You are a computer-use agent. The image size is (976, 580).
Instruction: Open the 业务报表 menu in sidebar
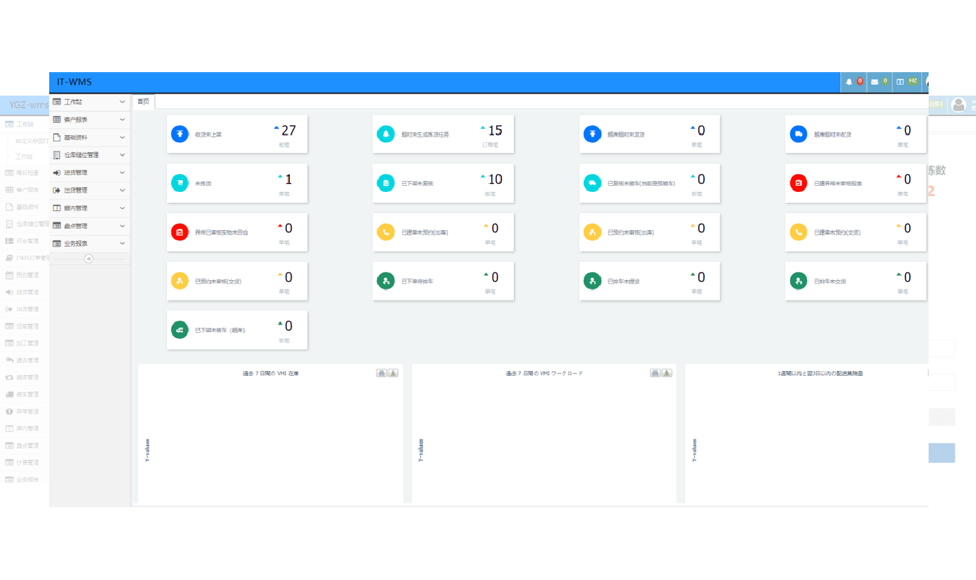click(x=89, y=243)
